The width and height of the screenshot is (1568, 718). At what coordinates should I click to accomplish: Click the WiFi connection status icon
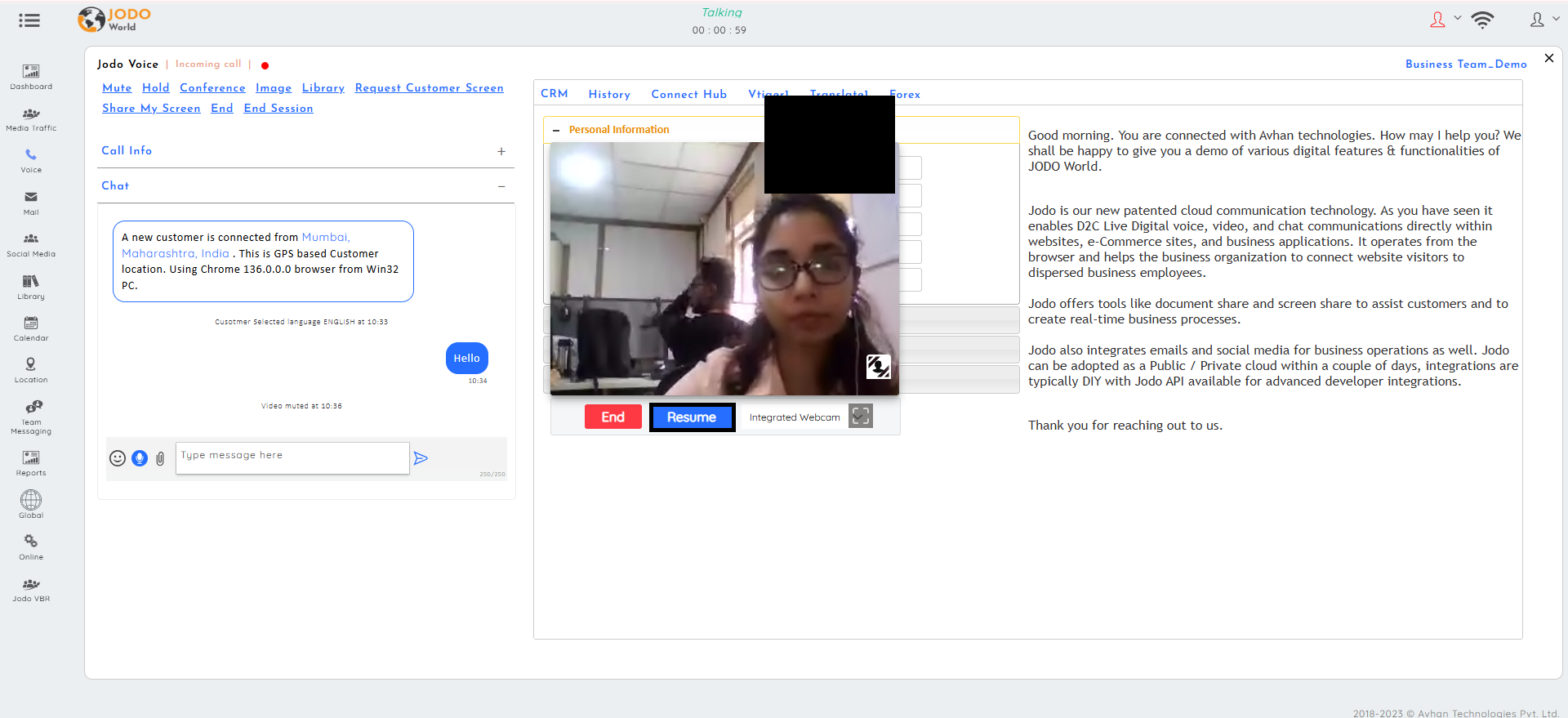1482,20
